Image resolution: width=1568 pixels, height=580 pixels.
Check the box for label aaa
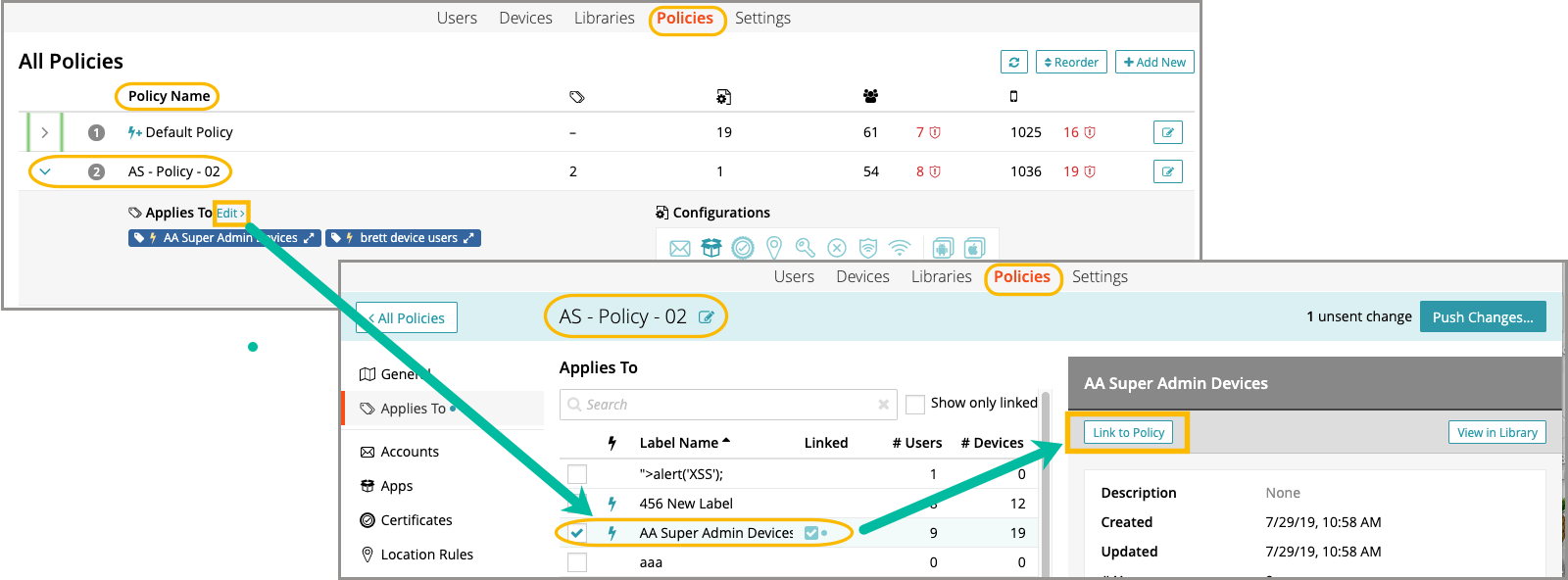[x=577, y=562]
